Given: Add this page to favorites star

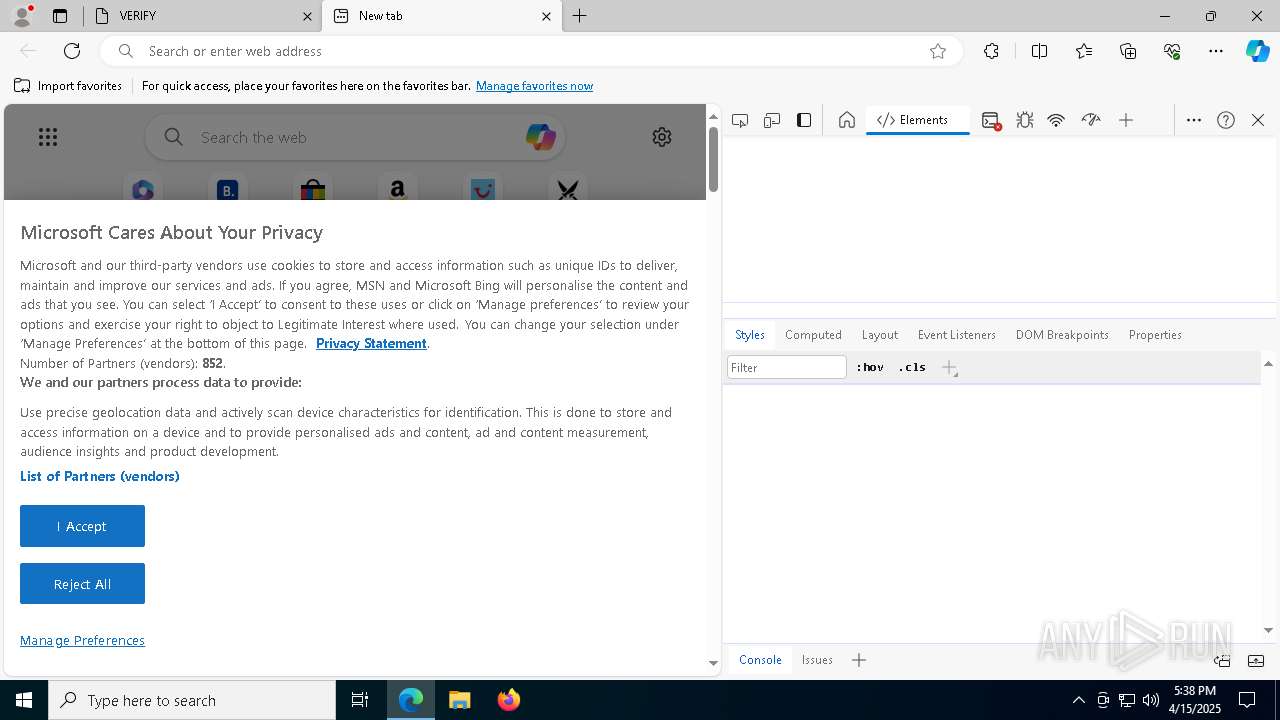Looking at the screenshot, I should pos(938,51).
